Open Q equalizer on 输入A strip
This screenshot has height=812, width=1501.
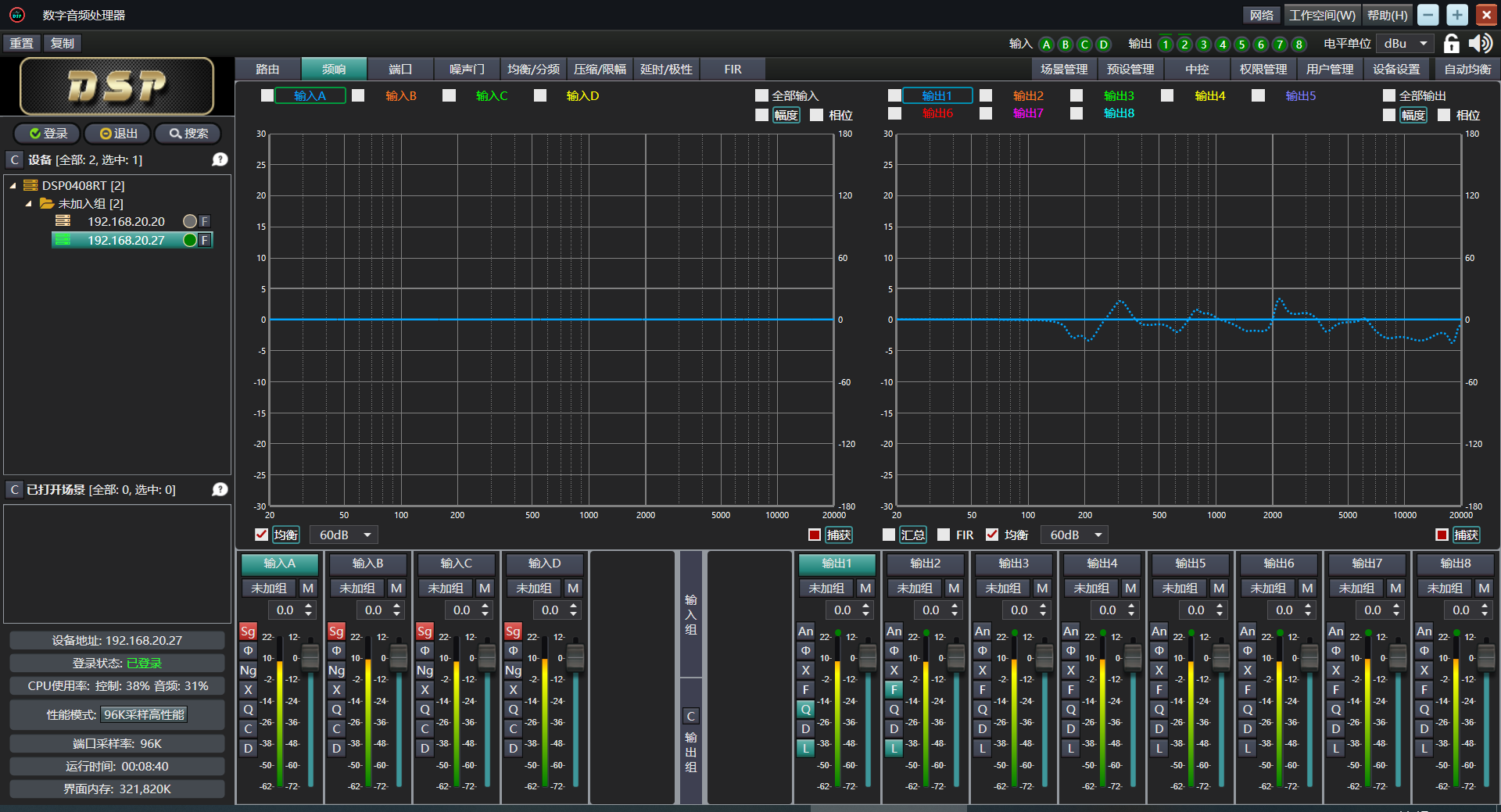pos(248,710)
